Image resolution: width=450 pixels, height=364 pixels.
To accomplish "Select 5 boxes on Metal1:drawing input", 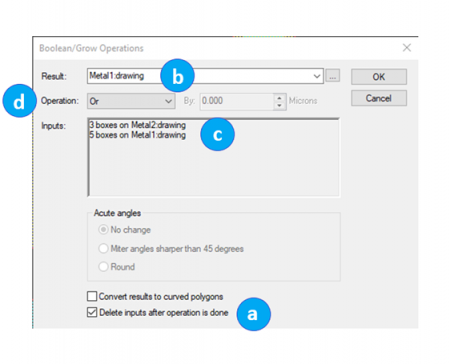I will (138, 135).
